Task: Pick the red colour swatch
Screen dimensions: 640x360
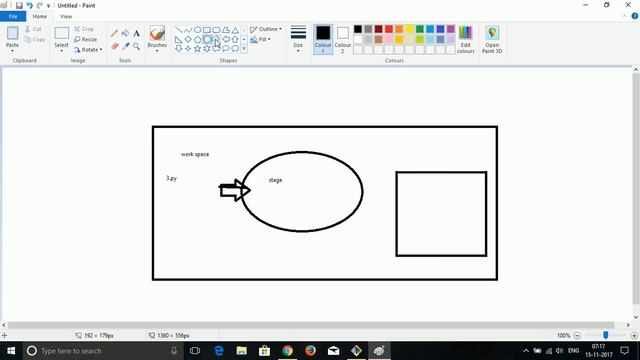Action: coord(389,29)
